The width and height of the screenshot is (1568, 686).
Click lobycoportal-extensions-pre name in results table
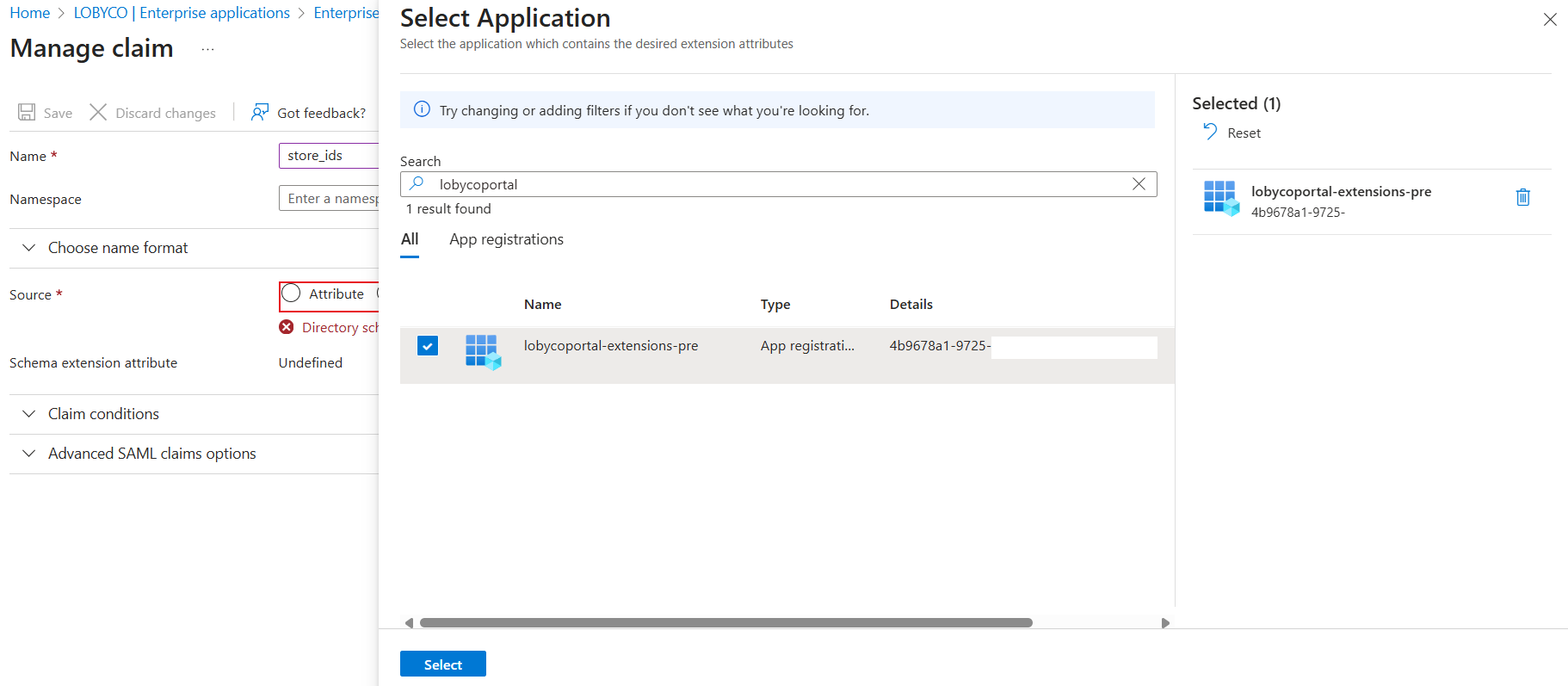tap(611, 346)
